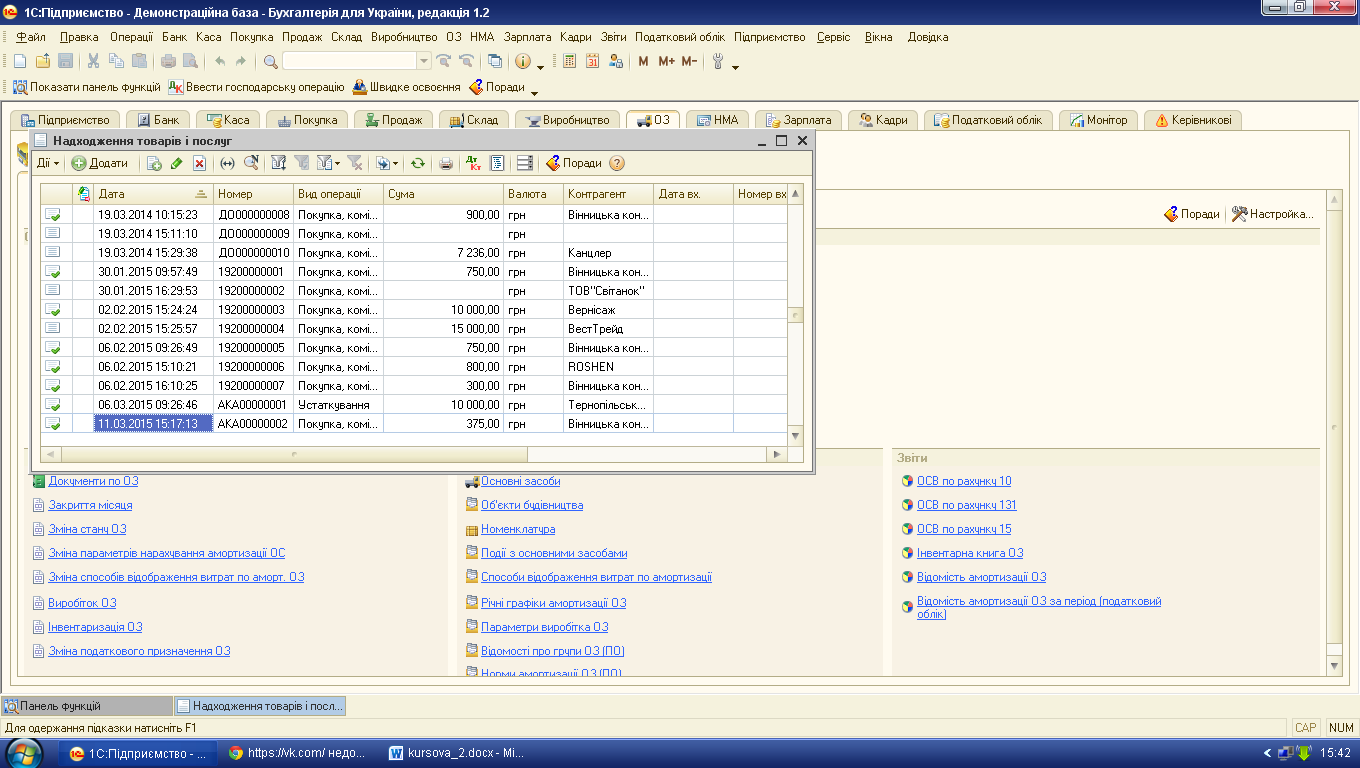Click the date interval icon in list toolbar
The image size is (1360, 768).
pyautogui.click(x=227, y=163)
